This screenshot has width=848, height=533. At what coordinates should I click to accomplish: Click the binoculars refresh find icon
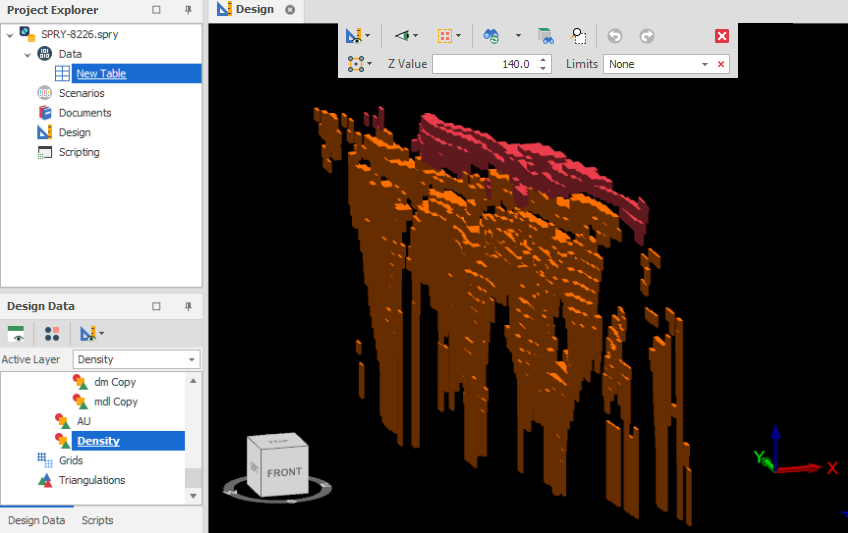click(491, 36)
